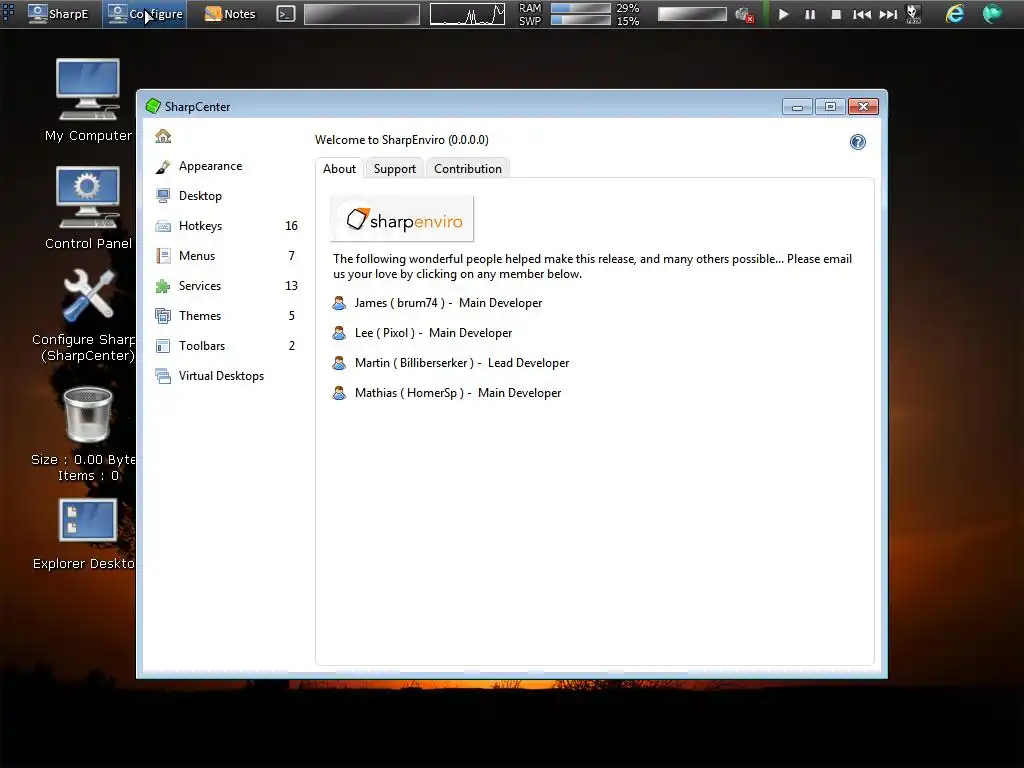Click the RAM usage bar
This screenshot has height=768, width=1024.
pyautogui.click(x=581, y=8)
